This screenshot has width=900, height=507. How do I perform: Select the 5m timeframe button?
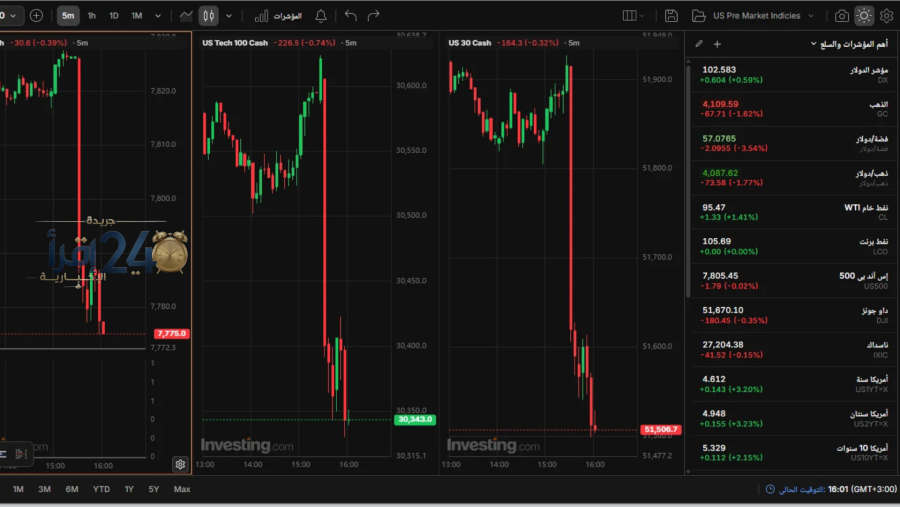point(68,16)
